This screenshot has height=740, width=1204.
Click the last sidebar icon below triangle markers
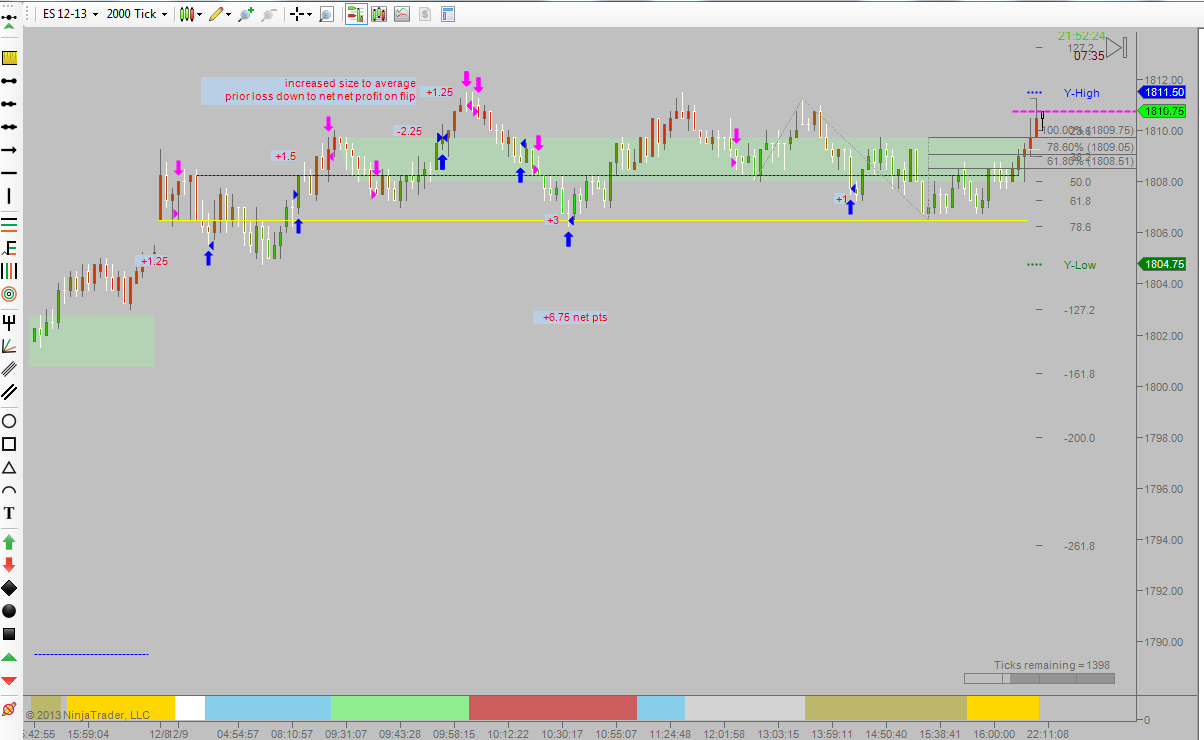(9, 708)
